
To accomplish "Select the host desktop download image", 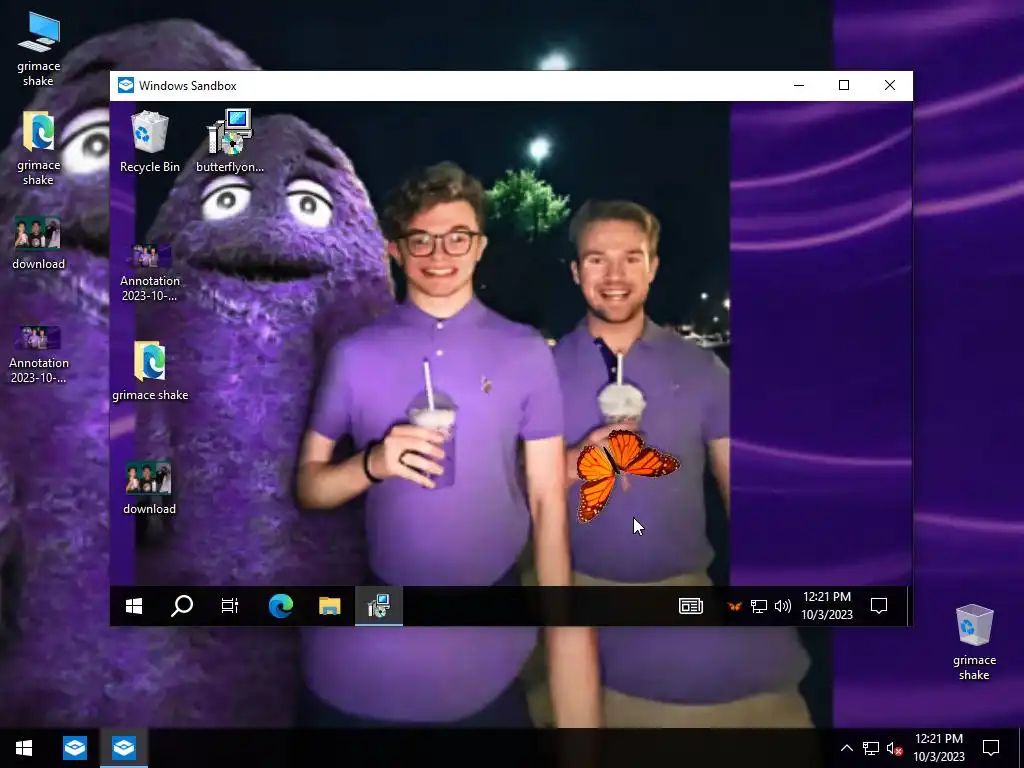I will click(x=39, y=243).
